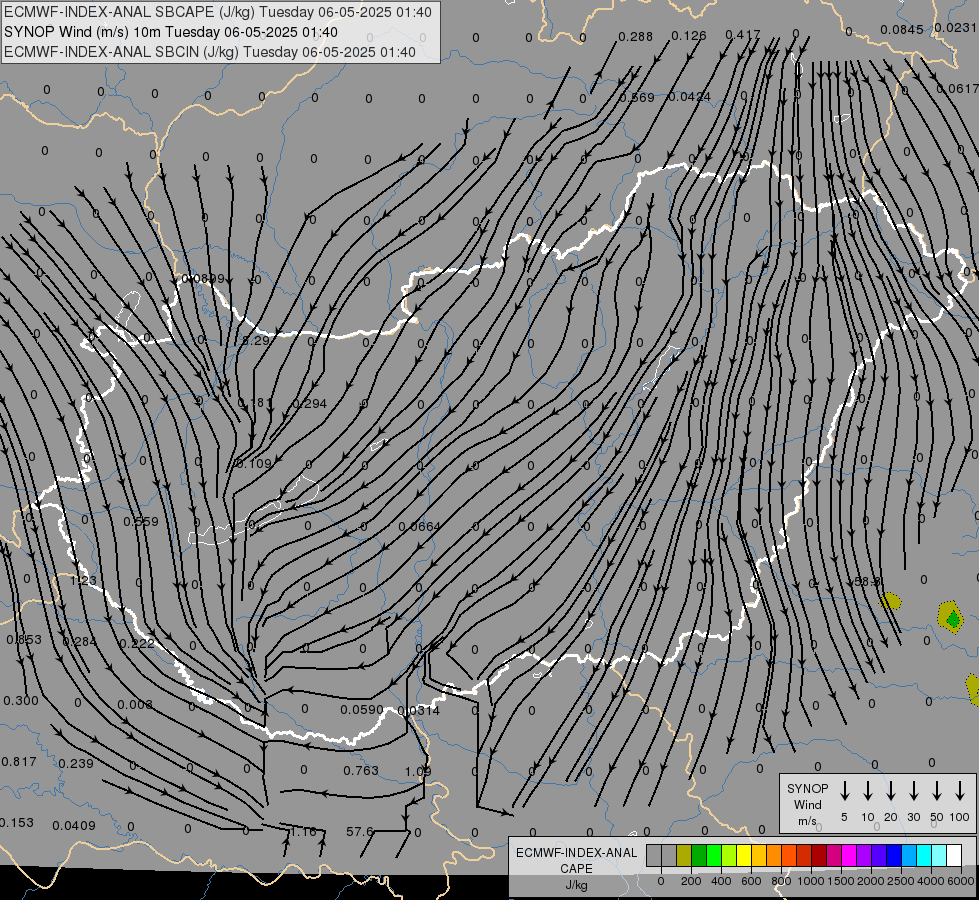Click the 0.288 value on the map
This screenshot has width=979, height=900.
(635, 37)
